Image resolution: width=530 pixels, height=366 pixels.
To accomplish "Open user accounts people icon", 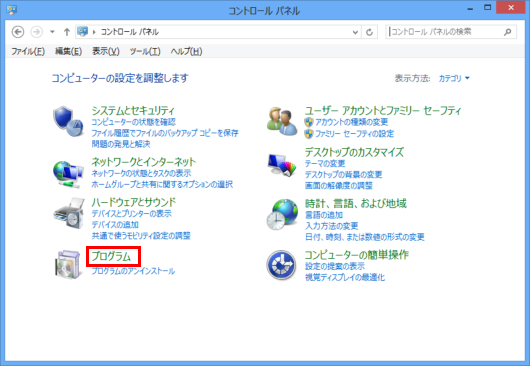I will [x=282, y=122].
